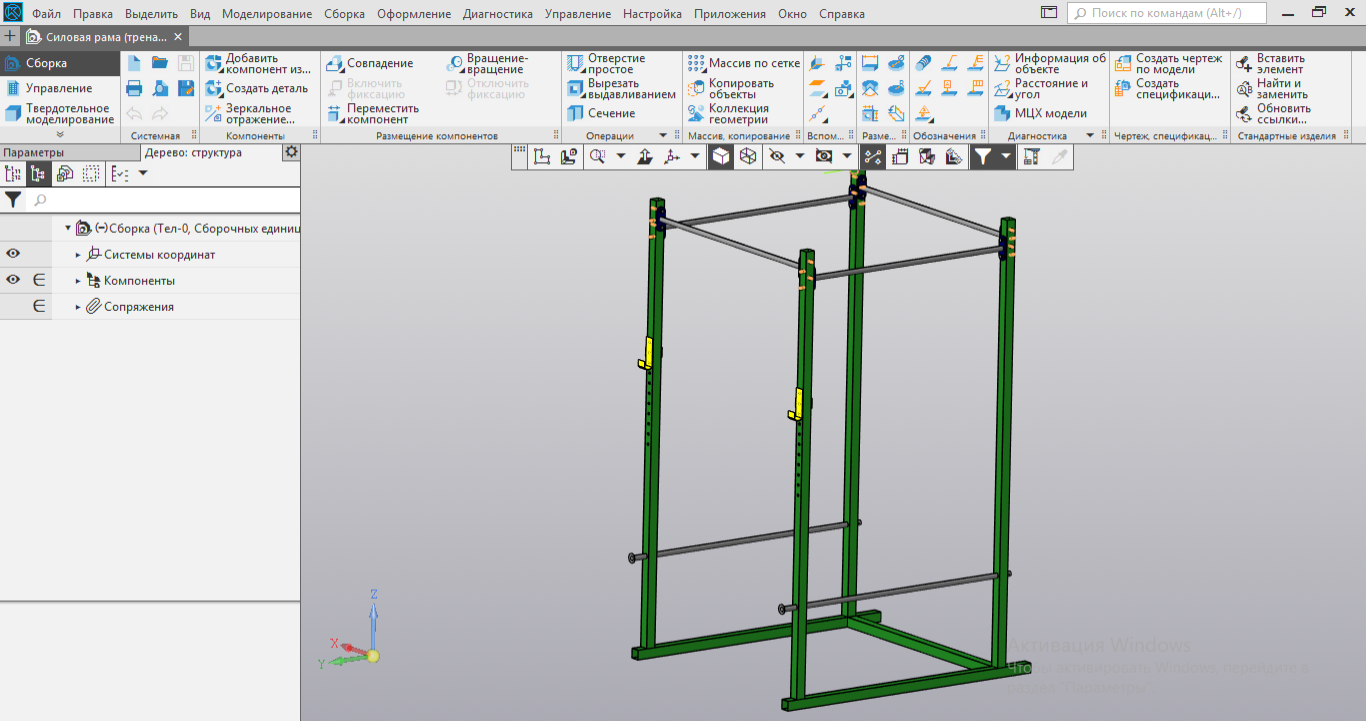The image size is (1366, 721).
Task: Select Расстояние и угол measurement
Action: tap(1041, 88)
